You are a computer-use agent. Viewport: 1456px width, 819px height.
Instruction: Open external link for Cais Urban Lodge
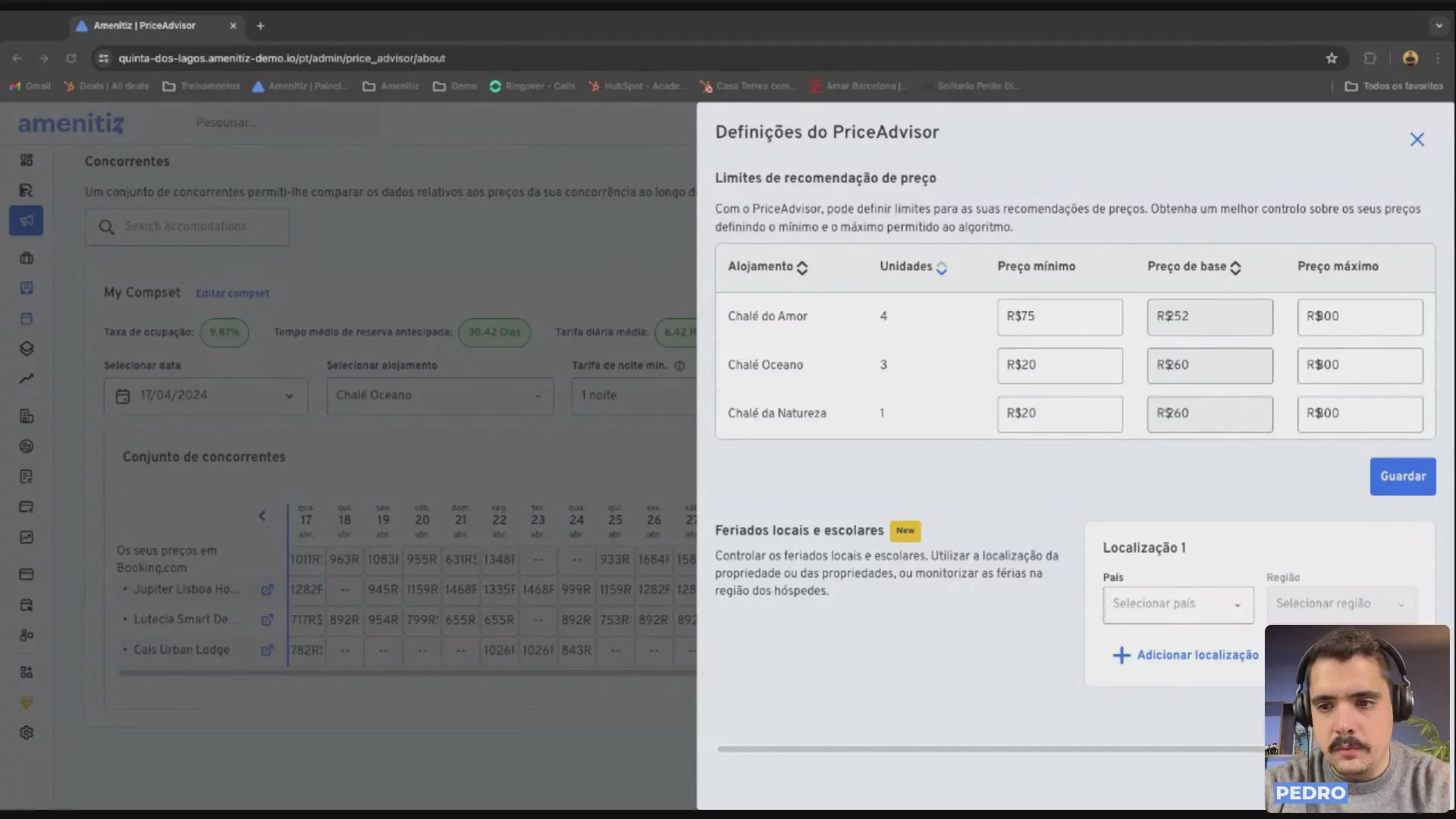pos(267,650)
